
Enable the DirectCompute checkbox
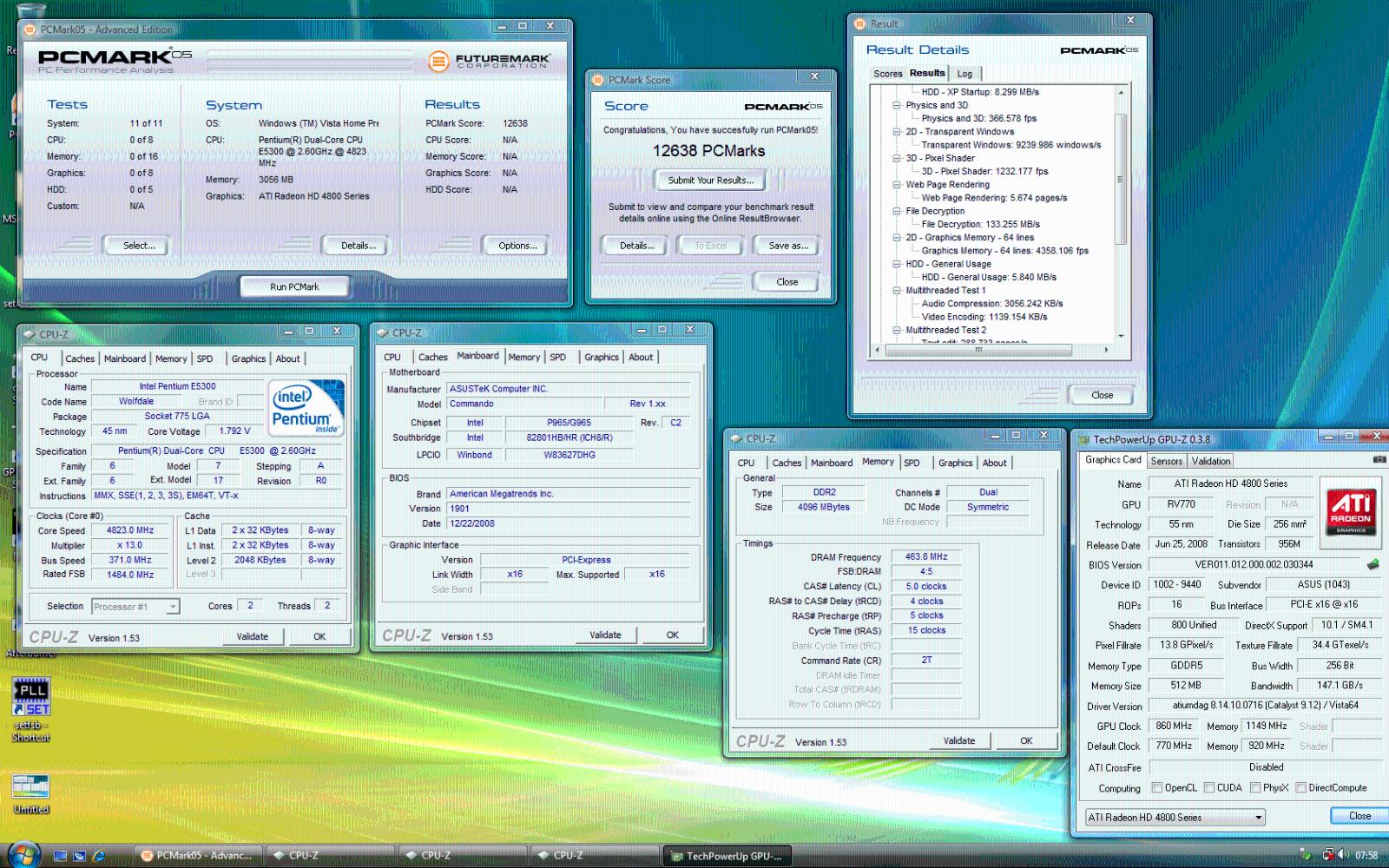1300,787
